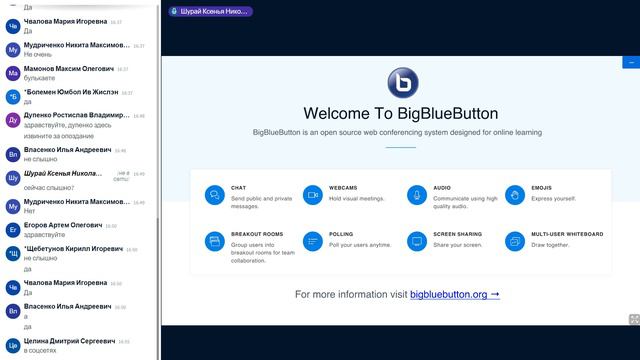Click name Мамонов Максим Олегович
640x360 pixels.
click(x=69, y=69)
